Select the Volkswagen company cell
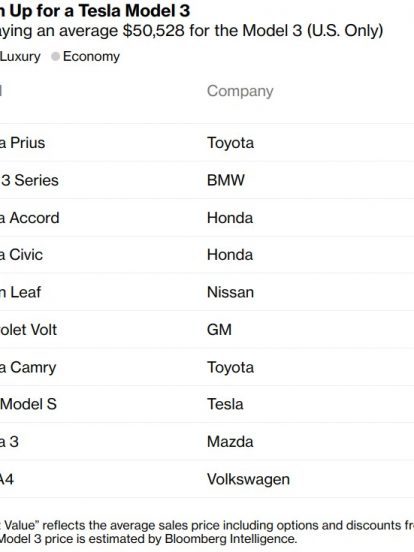414x552 pixels. [x=248, y=479]
